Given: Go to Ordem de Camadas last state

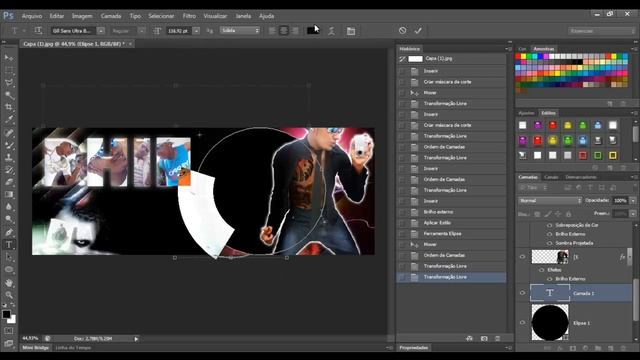Looking at the screenshot, I should click(444, 255).
